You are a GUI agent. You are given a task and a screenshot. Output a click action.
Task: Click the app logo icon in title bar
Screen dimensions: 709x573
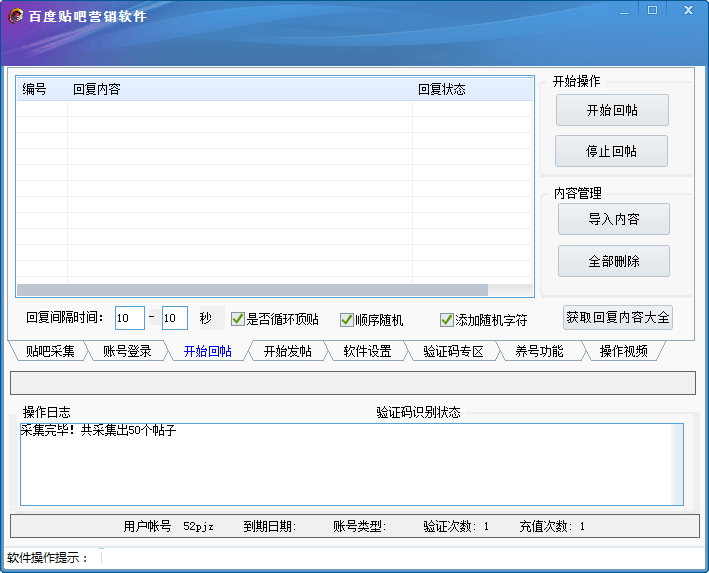coord(16,16)
